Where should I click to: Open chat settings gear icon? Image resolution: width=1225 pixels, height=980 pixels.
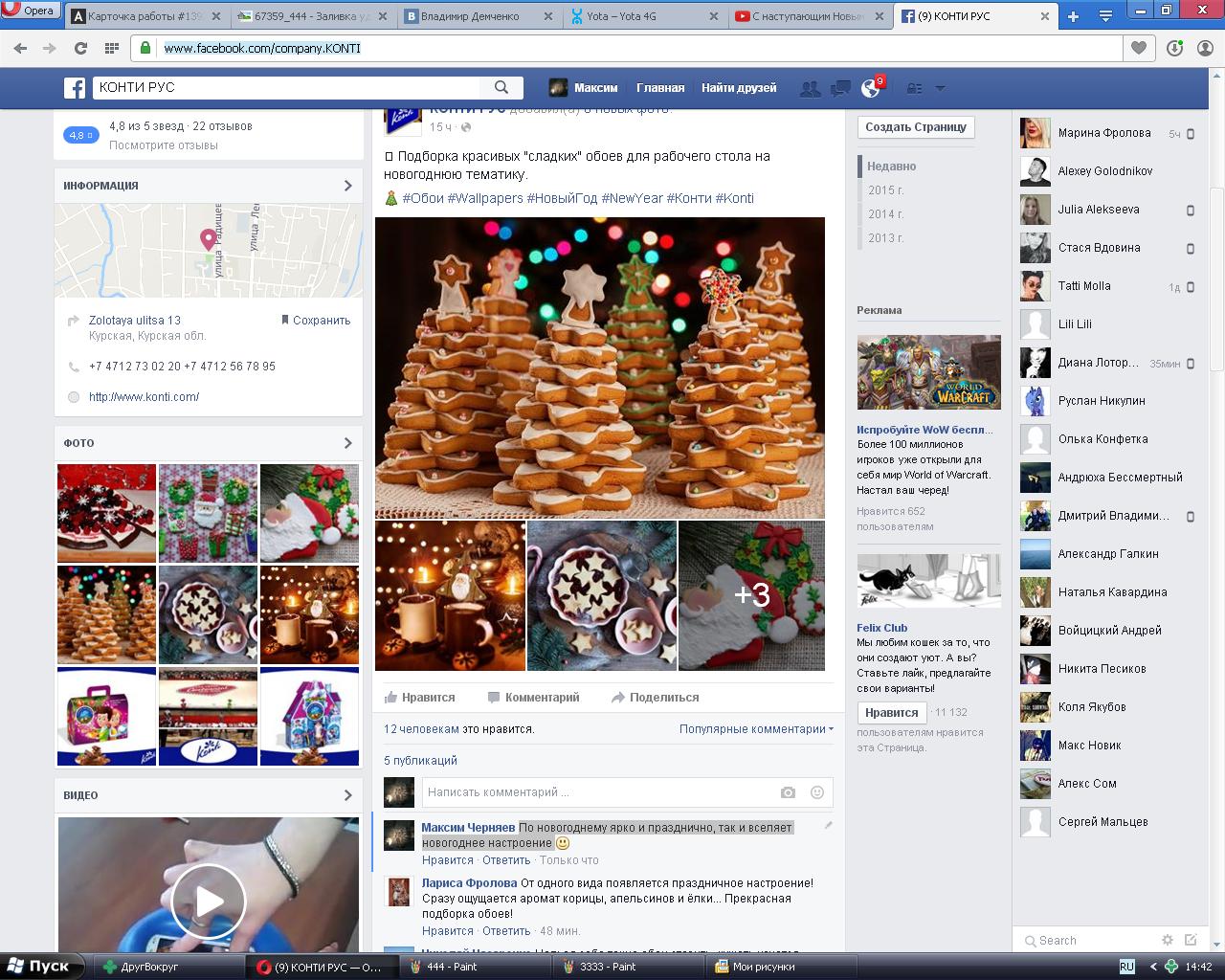tap(1167, 940)
